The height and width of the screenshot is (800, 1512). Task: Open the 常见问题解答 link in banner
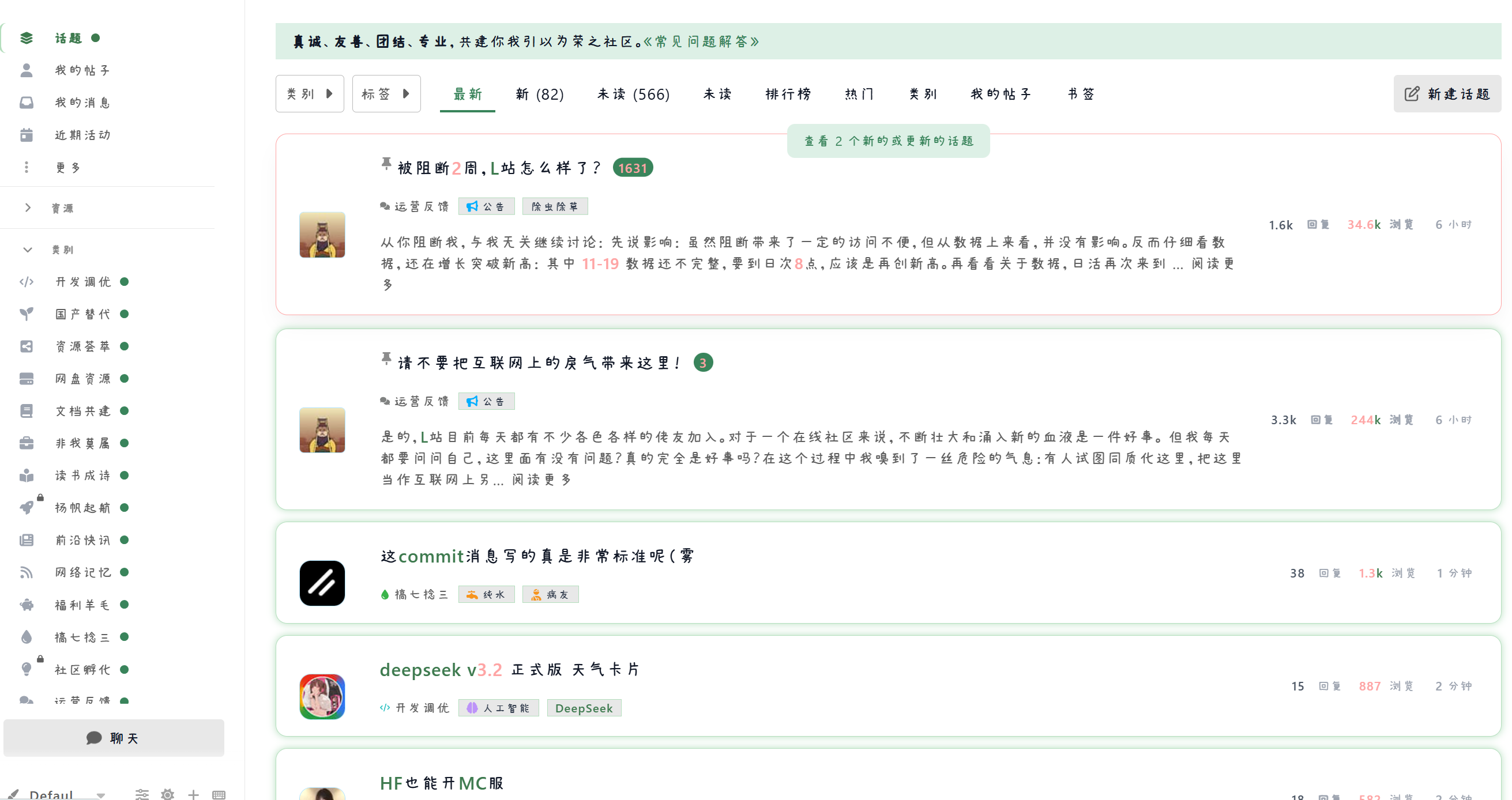[x=701, y=41]
